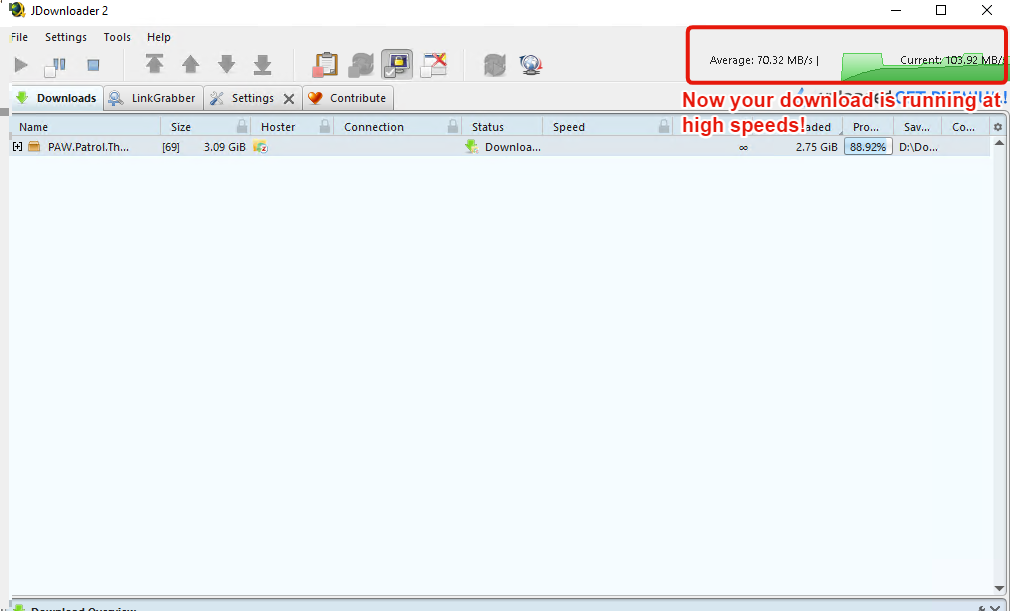1010x611 pixels.
Task: Toggle the lock on the Size column
Action: pyautogui.click(x=242, y=126)
